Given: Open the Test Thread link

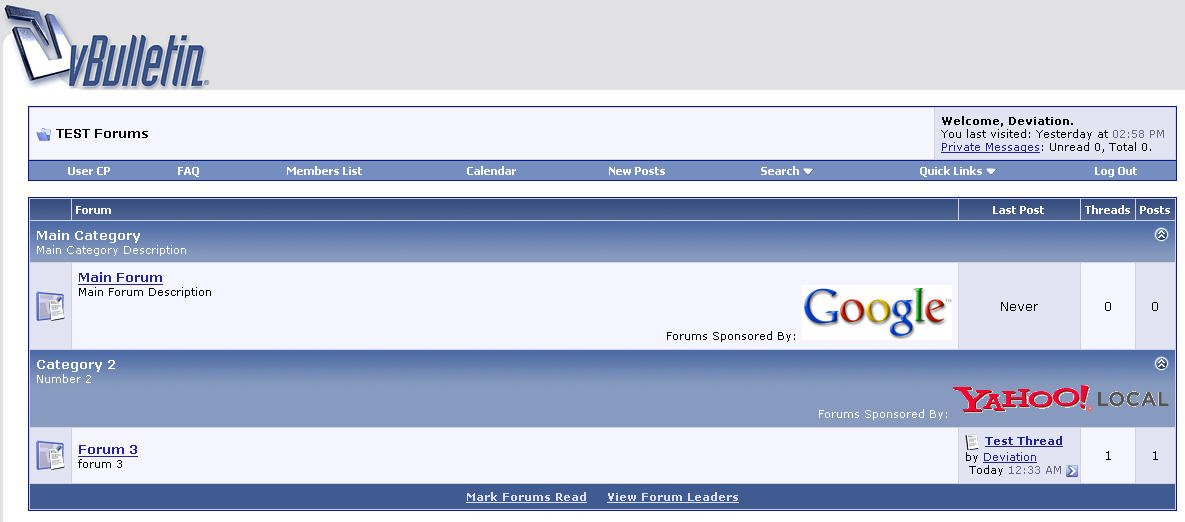Looking at the screenshot, I should (x=1023, y=441).
